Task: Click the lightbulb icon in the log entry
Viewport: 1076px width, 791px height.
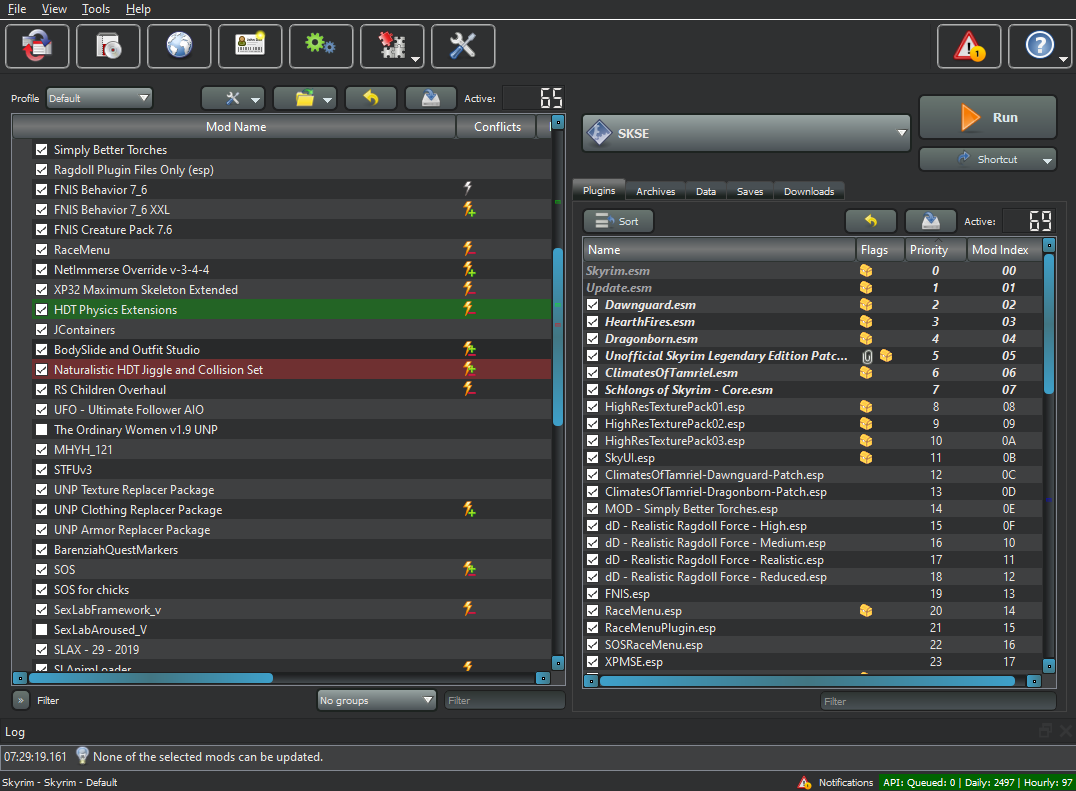Action: point(82,756)
